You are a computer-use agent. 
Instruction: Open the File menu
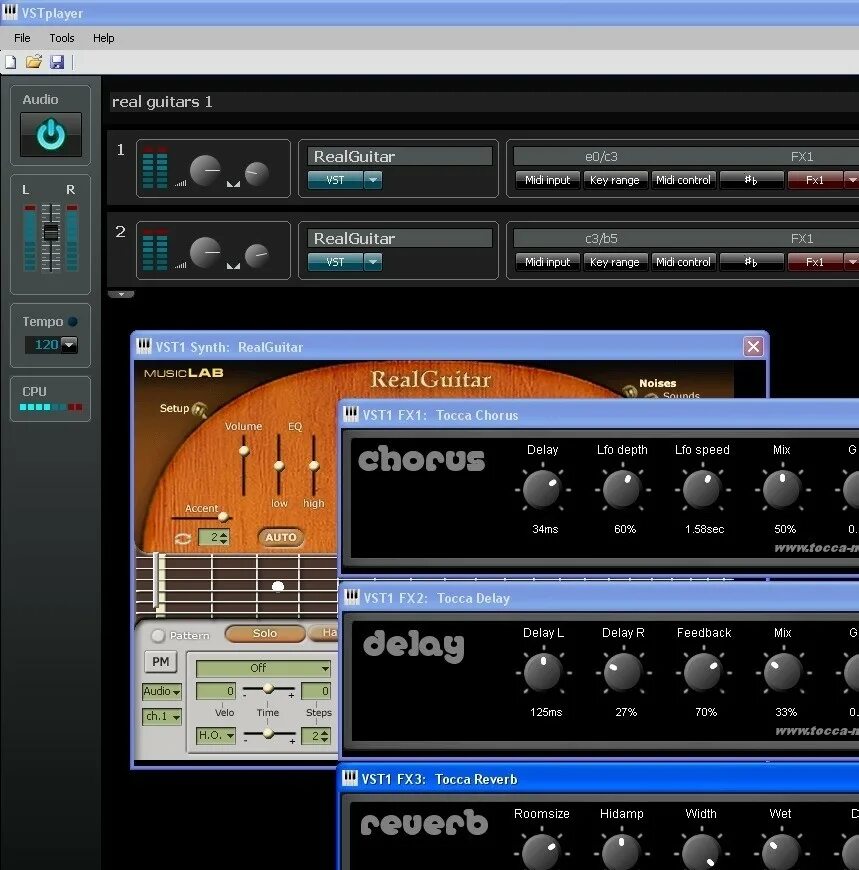[x=22, y=38]
